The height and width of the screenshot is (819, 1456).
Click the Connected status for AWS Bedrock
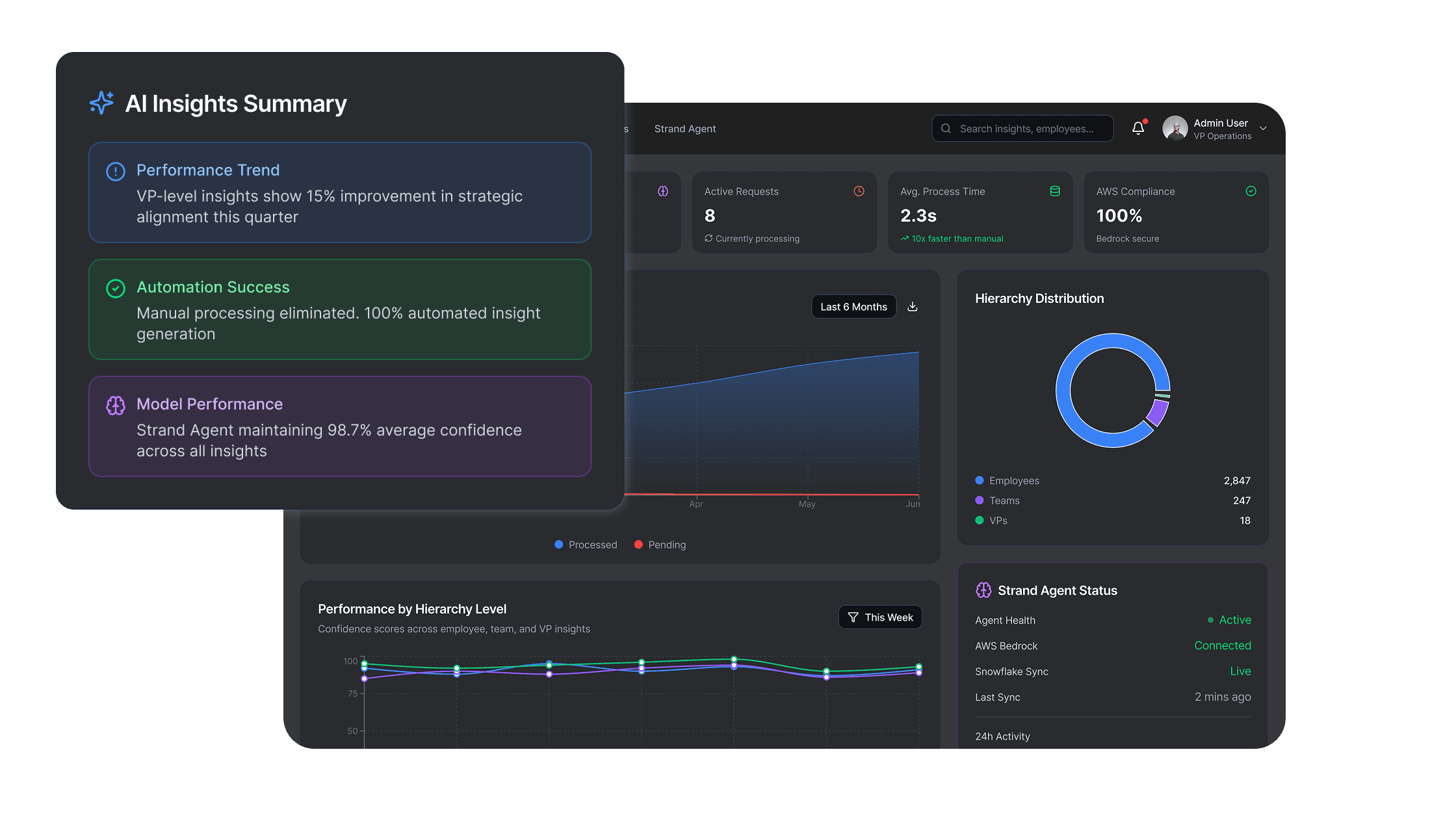click(1223, 645)
